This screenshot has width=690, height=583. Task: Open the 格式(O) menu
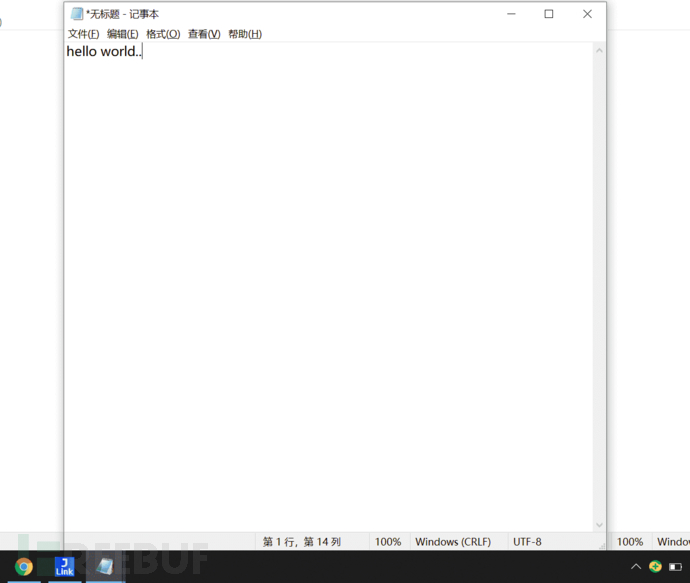(163, 34)
